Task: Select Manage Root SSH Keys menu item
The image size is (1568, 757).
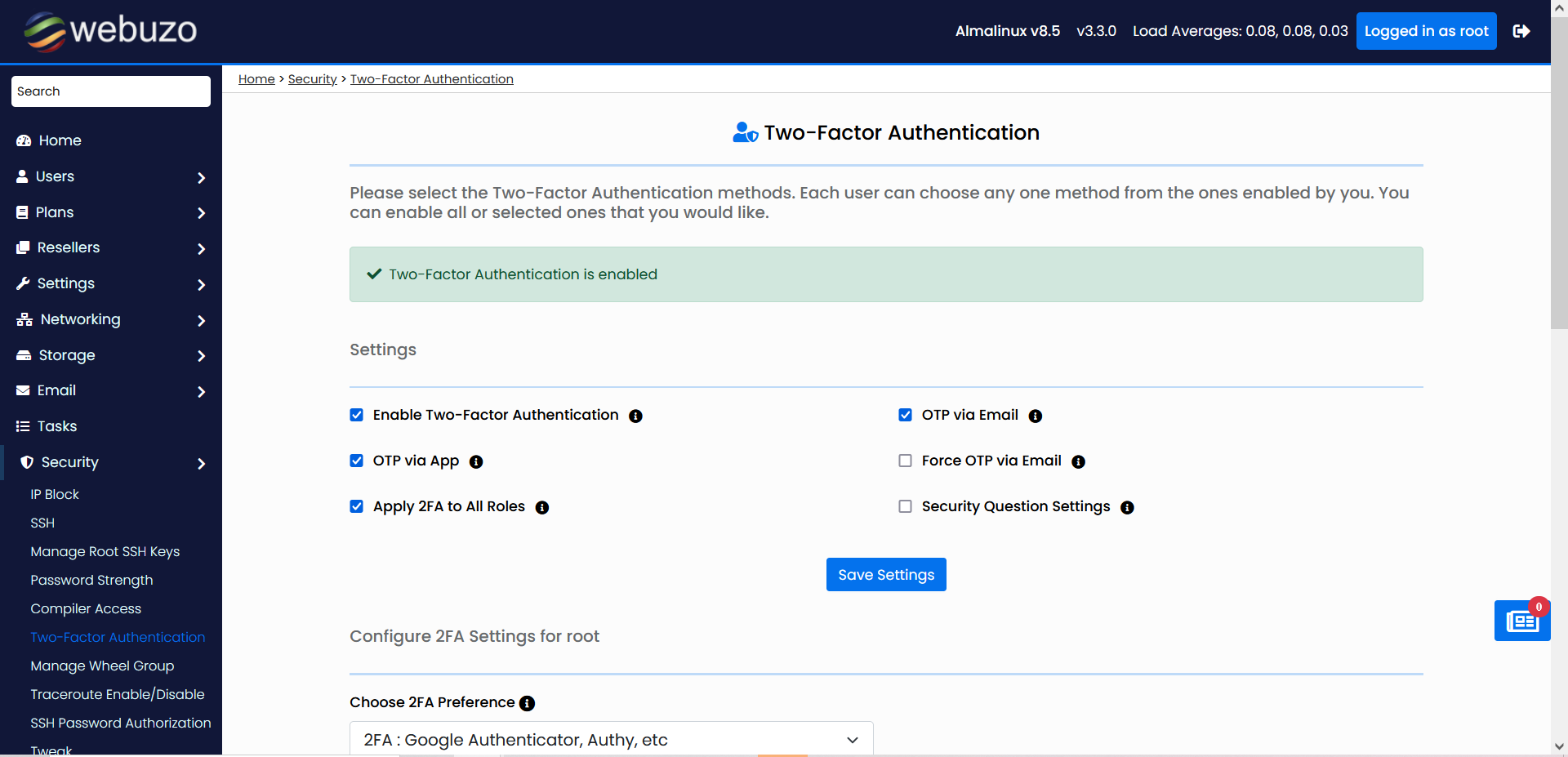Action: coord(105,551)
